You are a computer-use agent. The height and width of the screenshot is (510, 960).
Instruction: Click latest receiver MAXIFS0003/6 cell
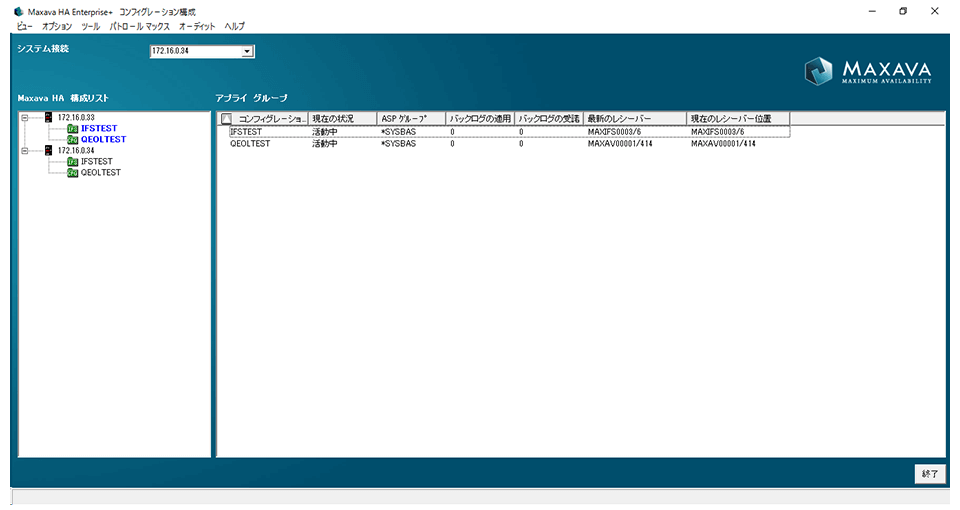point(614,132)
